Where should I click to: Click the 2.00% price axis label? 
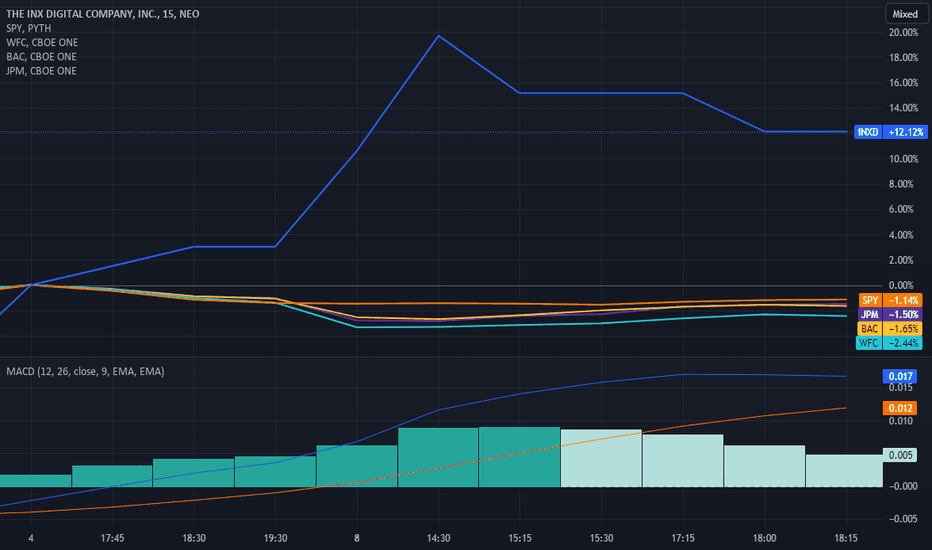tap(901, 260)
